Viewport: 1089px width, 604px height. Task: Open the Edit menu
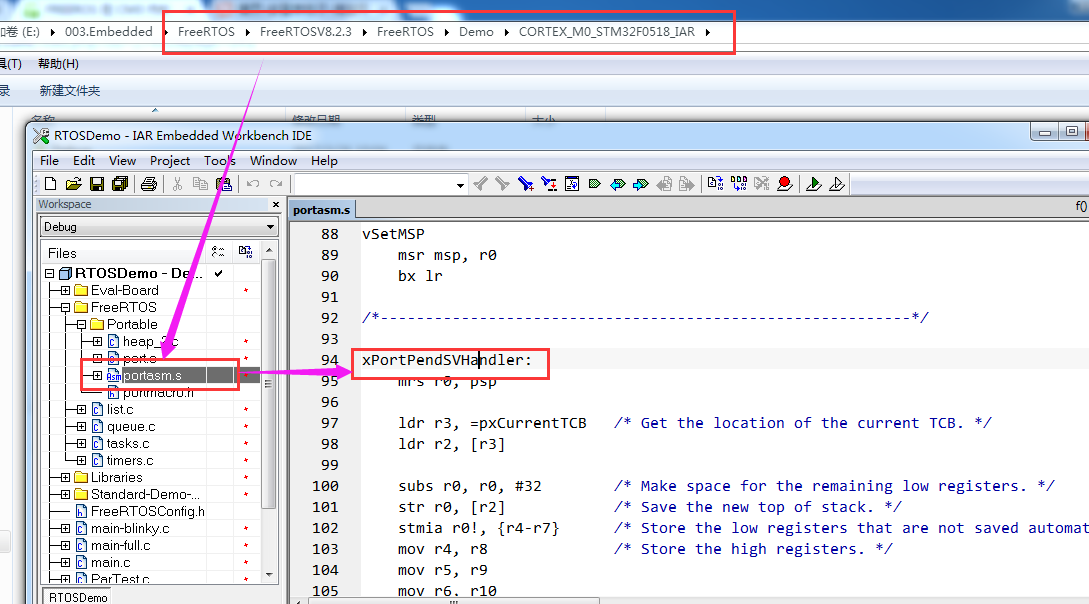pyautogui.click(x=84, y=160)
